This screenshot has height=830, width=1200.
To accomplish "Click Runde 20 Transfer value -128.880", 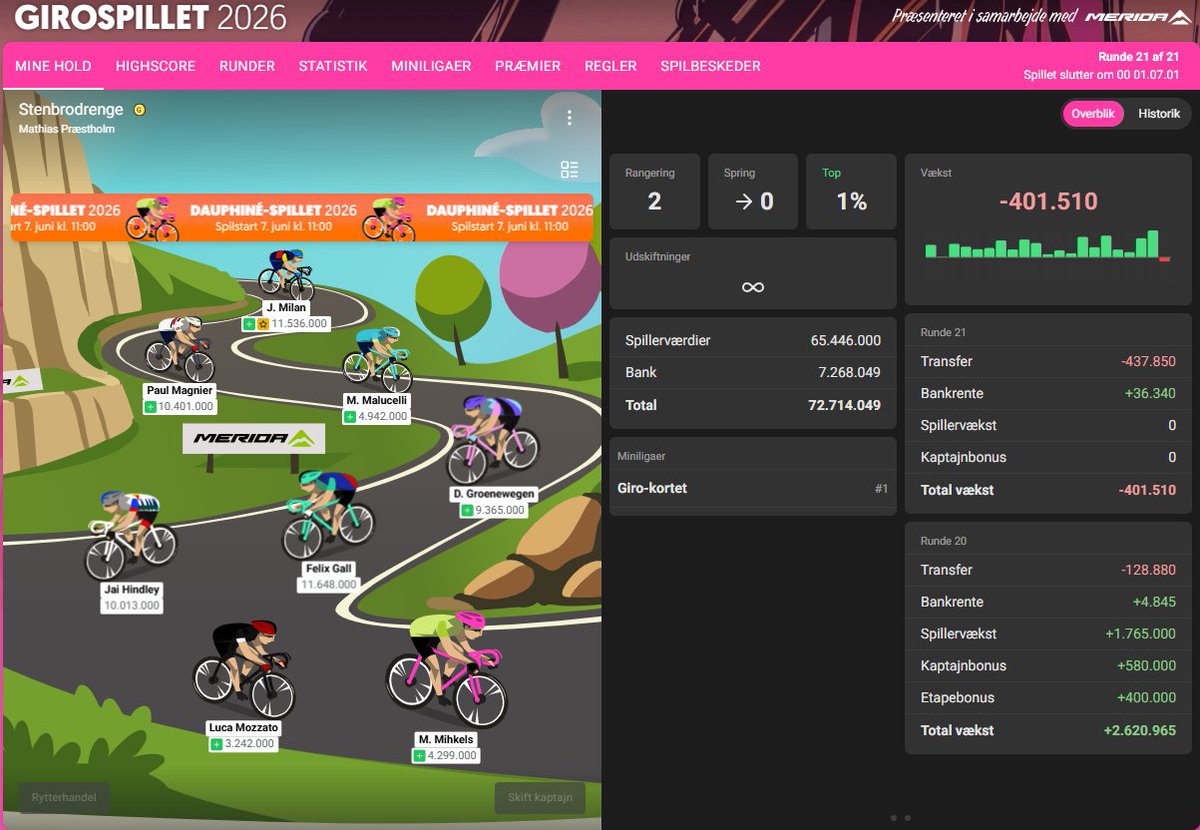I will 1148,570.
